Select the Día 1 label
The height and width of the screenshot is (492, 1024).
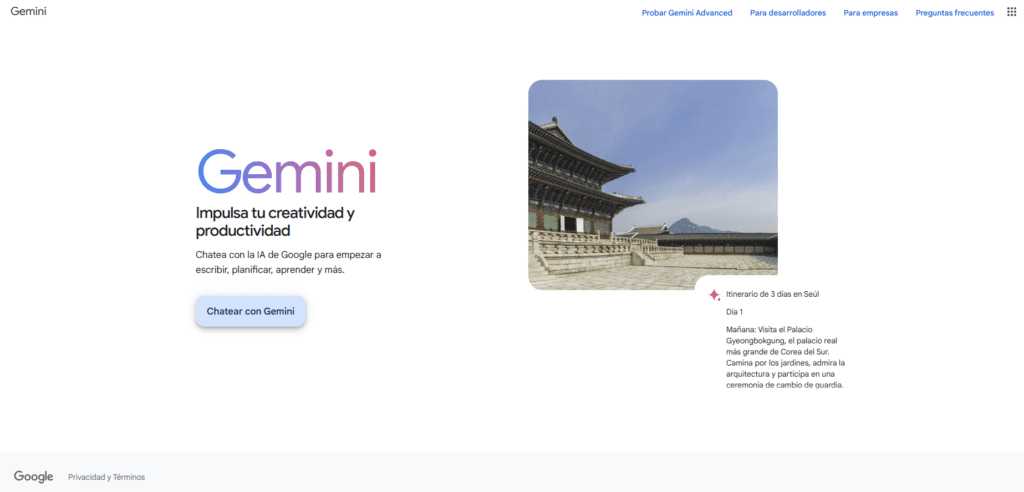coord(734,312)
